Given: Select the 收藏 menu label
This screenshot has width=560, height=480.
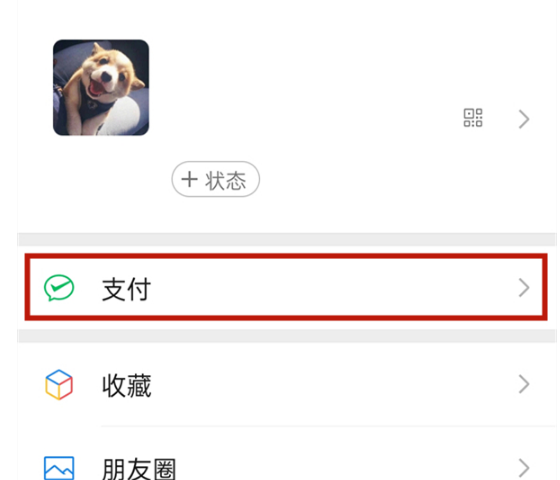Looking at the screenshot, I should click(126, 385).
